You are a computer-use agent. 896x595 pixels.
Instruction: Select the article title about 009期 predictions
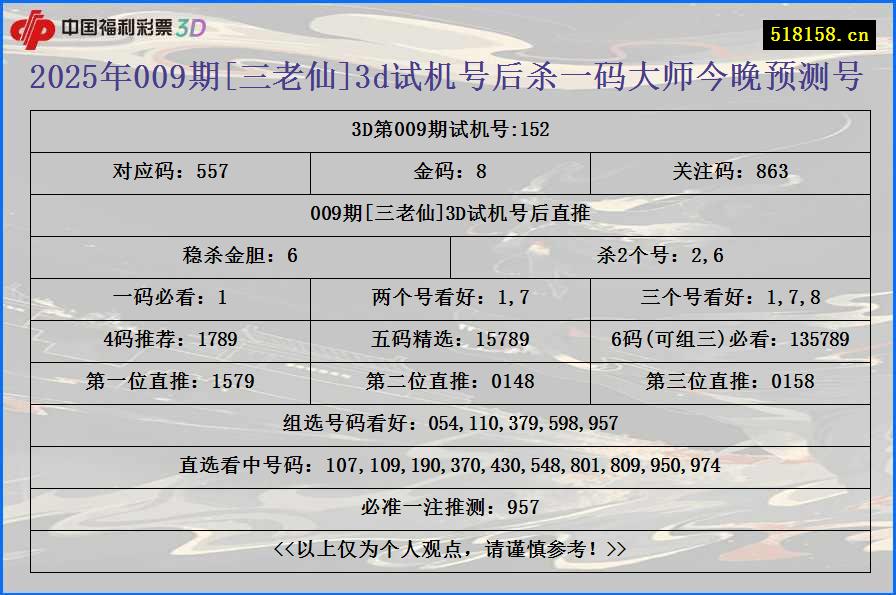448,77
